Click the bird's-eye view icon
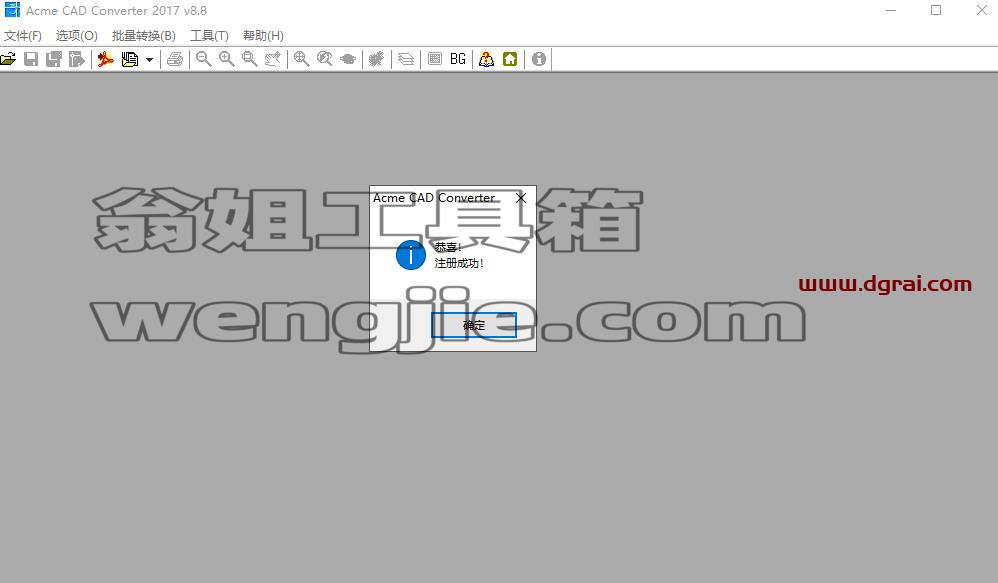 348,59
